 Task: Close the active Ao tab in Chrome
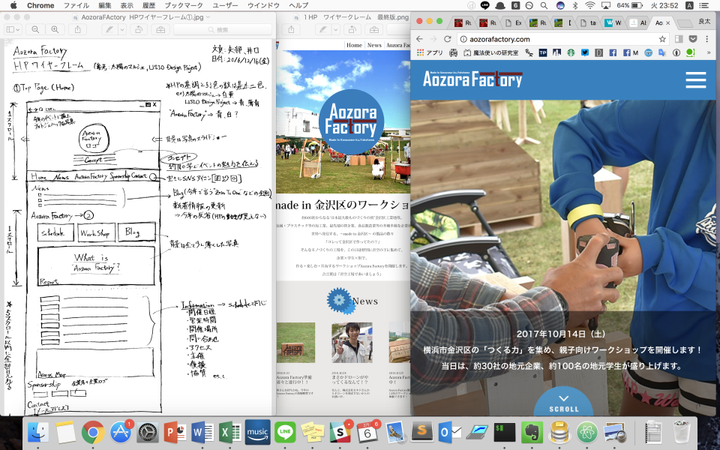[668, 22]
